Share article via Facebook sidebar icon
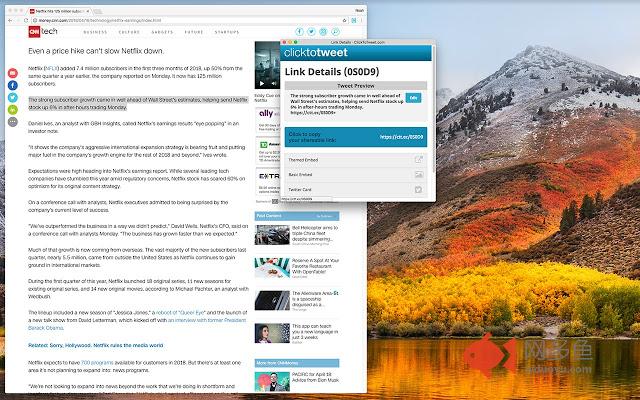Viewport: 640px width, 400px height. [x=13, y=85]
